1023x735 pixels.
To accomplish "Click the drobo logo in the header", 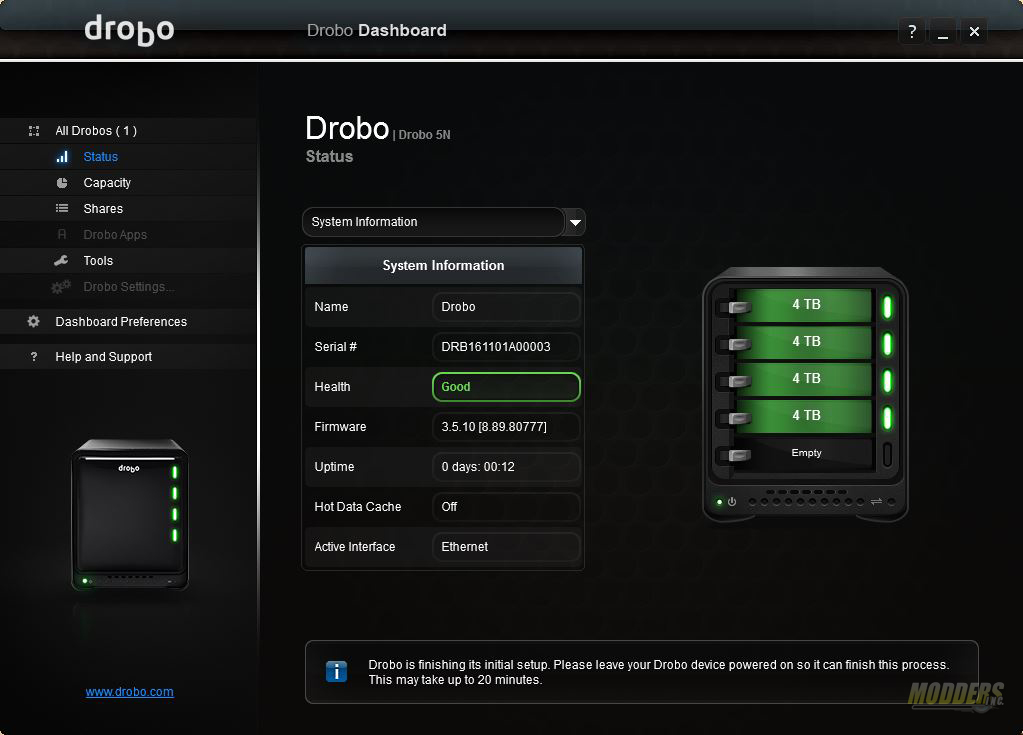I will pos(129,30).
